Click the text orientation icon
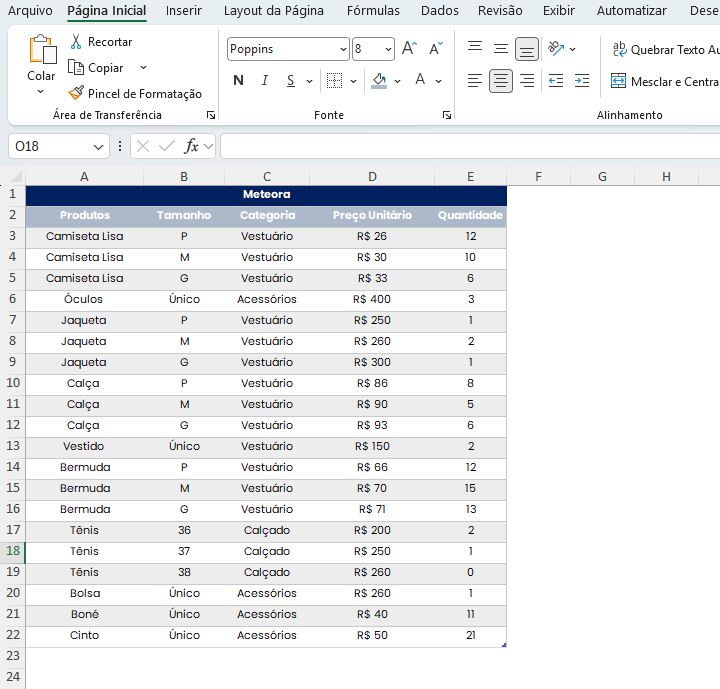 [x=556, y=49]
